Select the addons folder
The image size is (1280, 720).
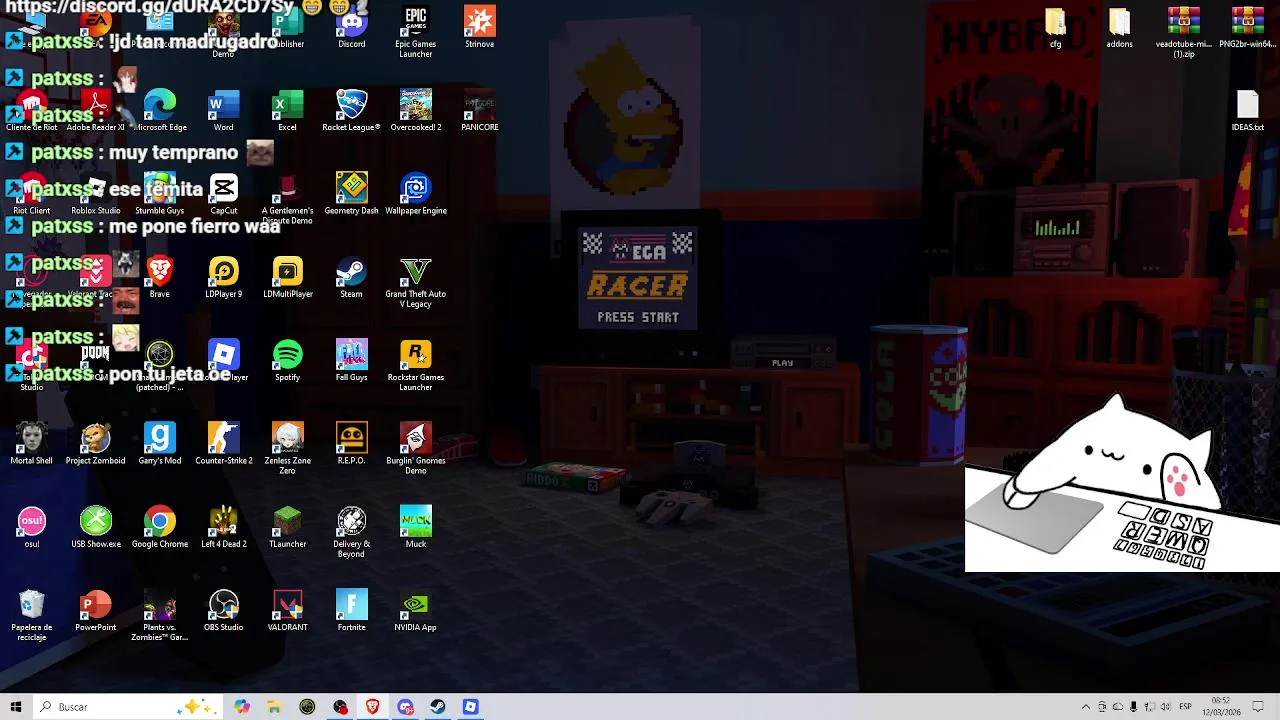click(x=1119, y=27)
